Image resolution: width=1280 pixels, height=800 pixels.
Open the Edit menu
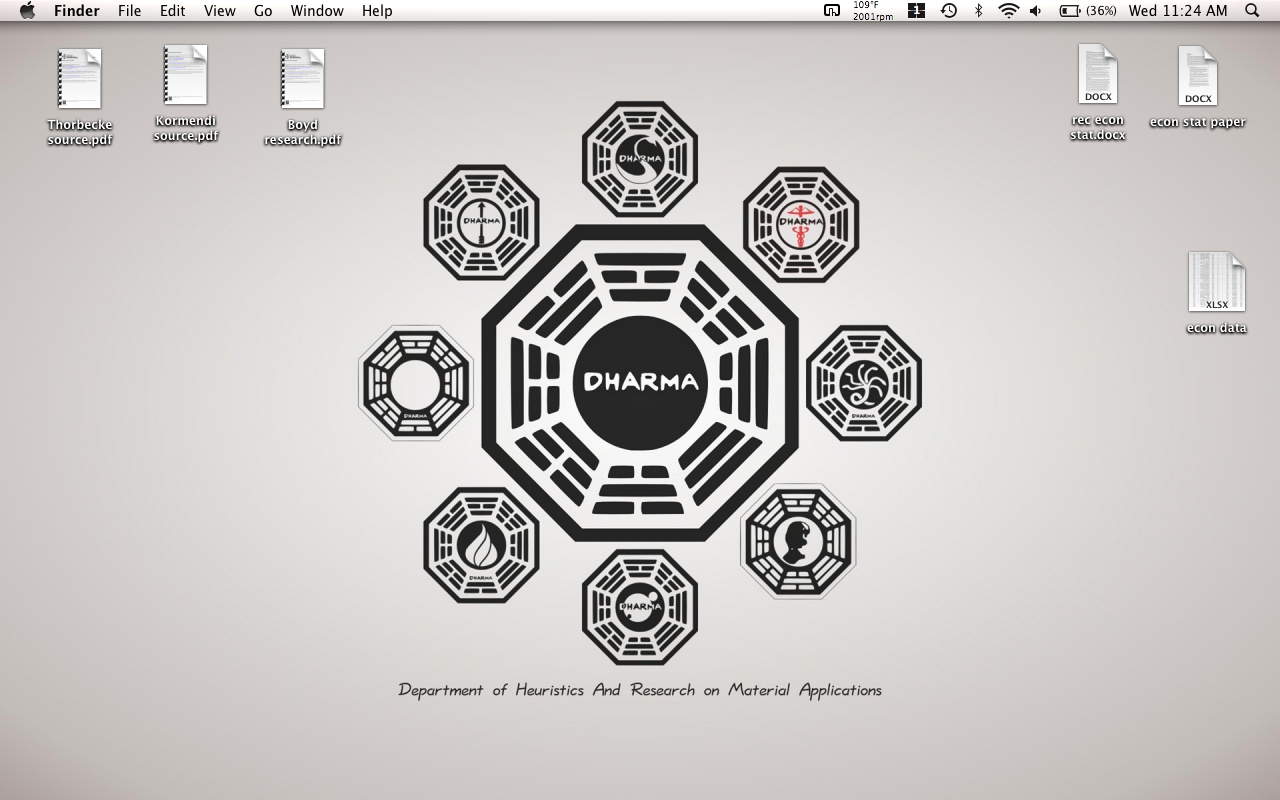(x=173, y=11)
